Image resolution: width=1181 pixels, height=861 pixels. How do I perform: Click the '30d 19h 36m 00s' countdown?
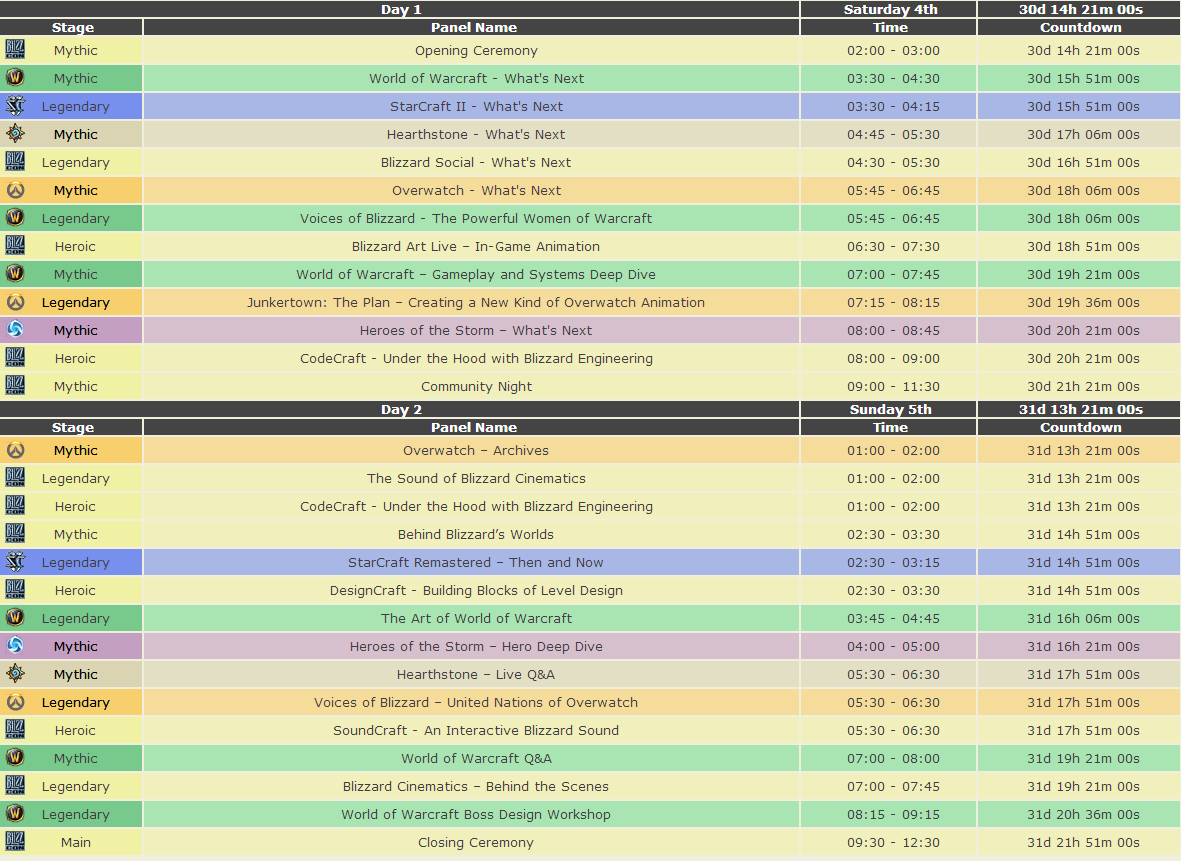coord(1083,302)
